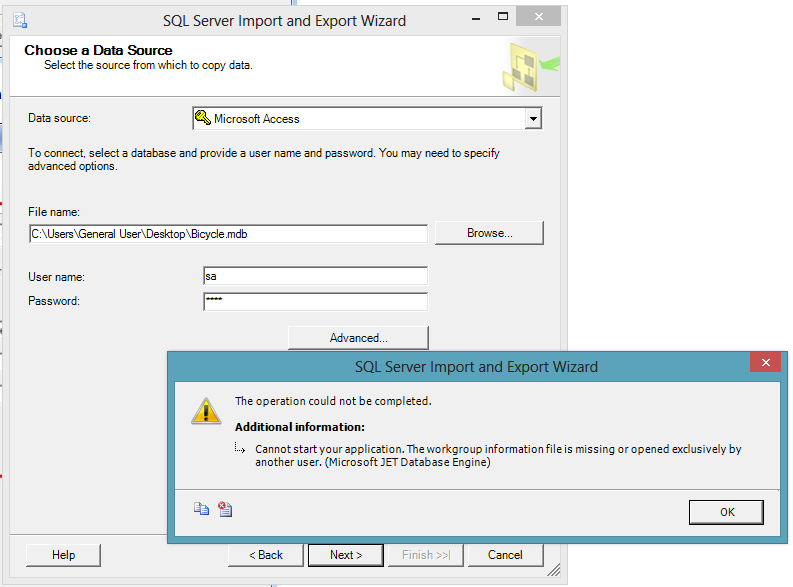The image size is (793, 587).
Task: Click the copy message text icon in error dialog
Action: (x=201, y=509)
